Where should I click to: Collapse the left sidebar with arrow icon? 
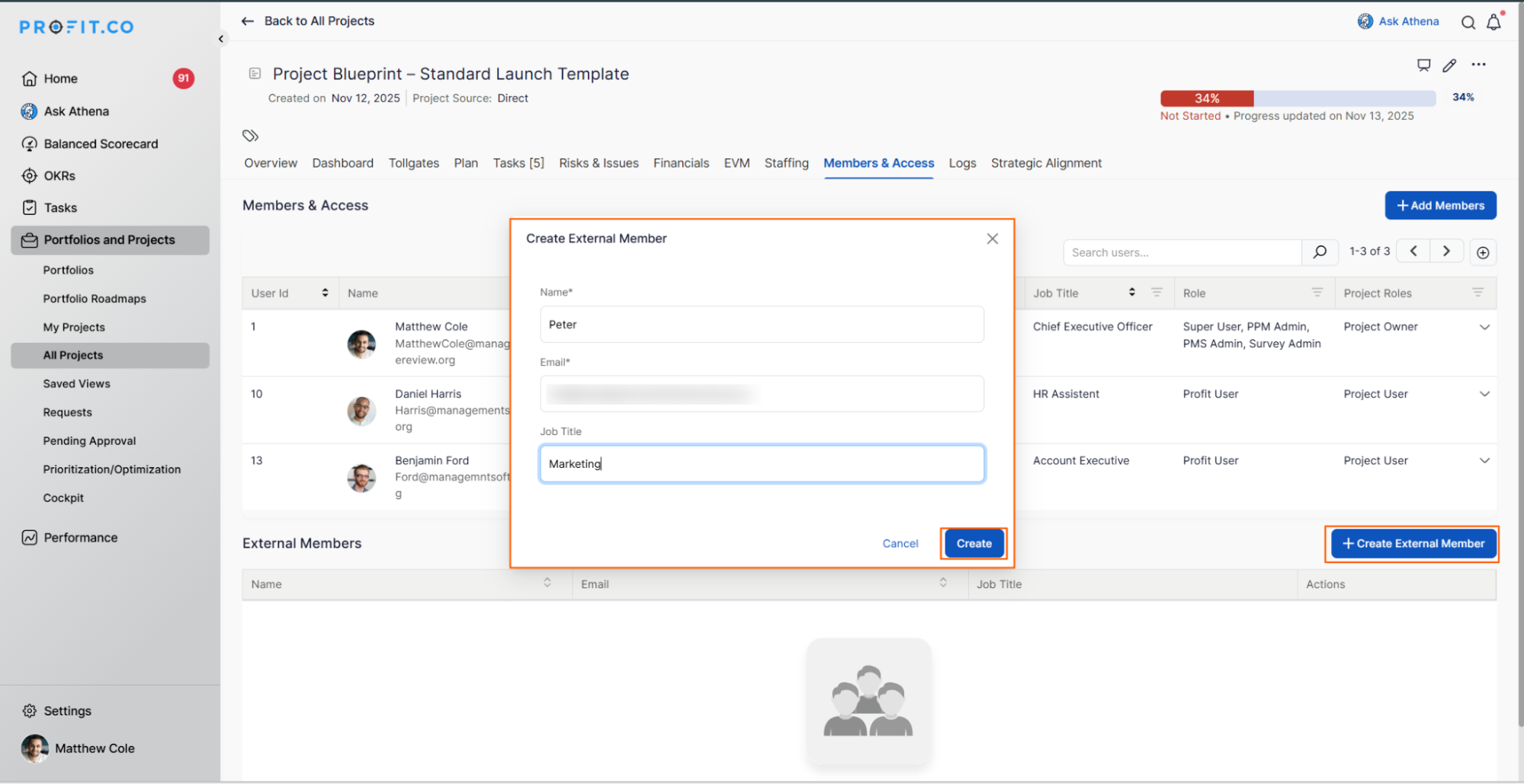point(221,39)
